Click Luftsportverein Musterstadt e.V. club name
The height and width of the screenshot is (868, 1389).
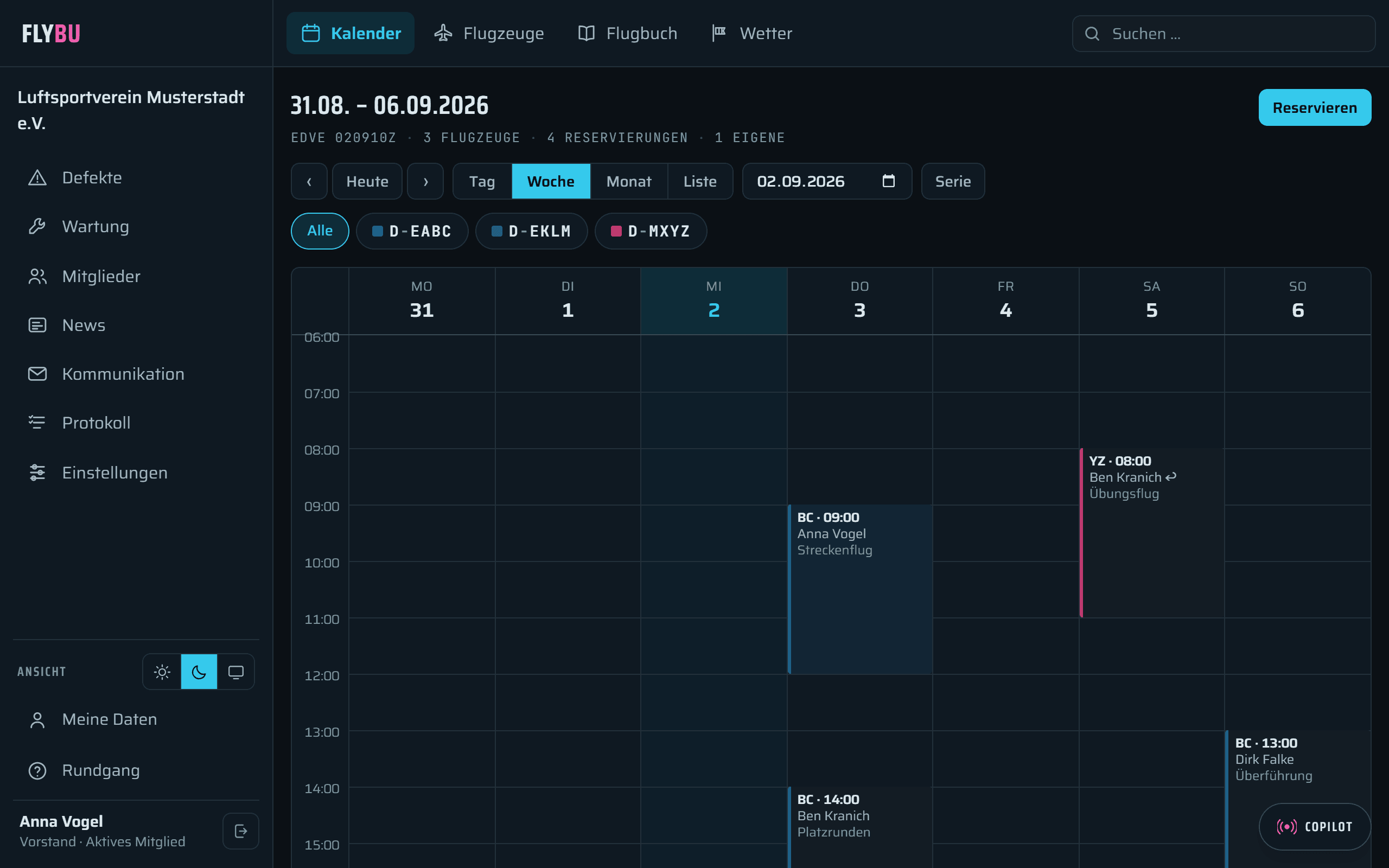(131, 110)
